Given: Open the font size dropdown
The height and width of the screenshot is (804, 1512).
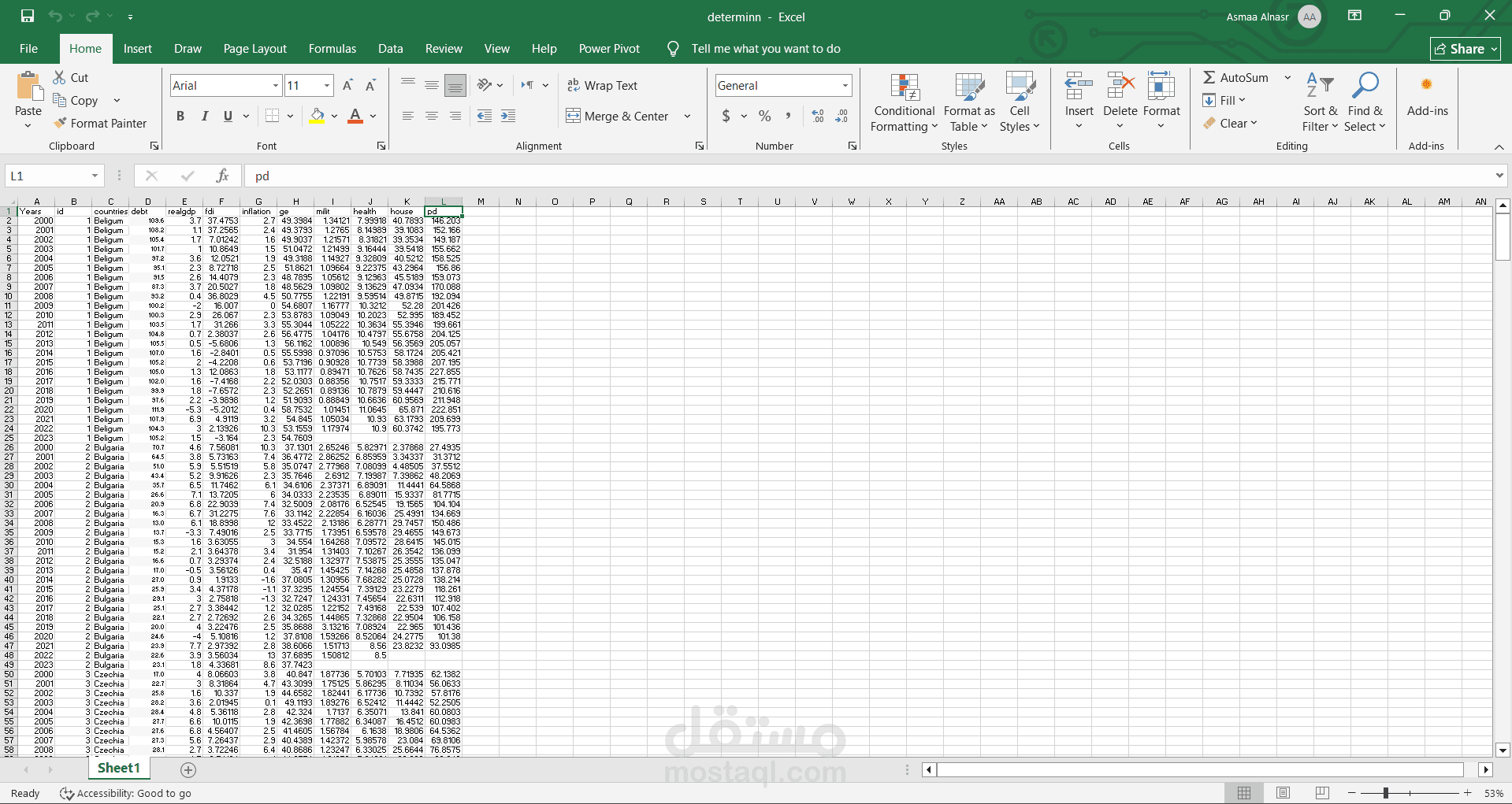Looking at the screenshot, I should (327, 86).
